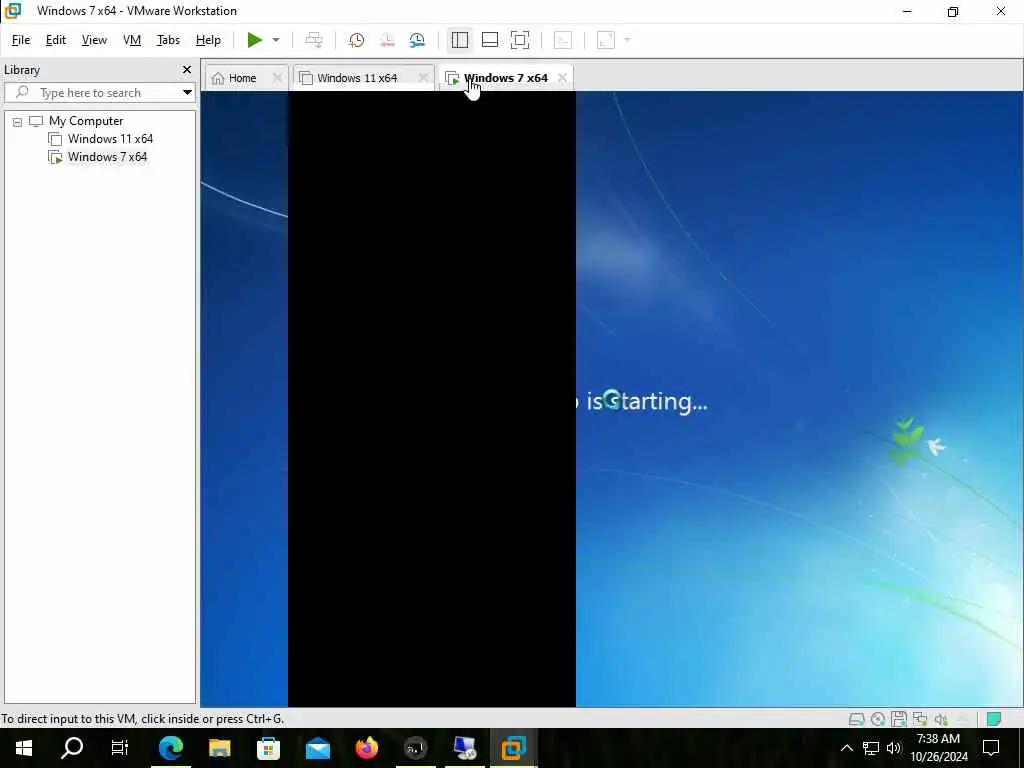The height and width of the screenshot is (768, 1024).
Task: Open the notification center icon
Action: (x=991, y=748)
